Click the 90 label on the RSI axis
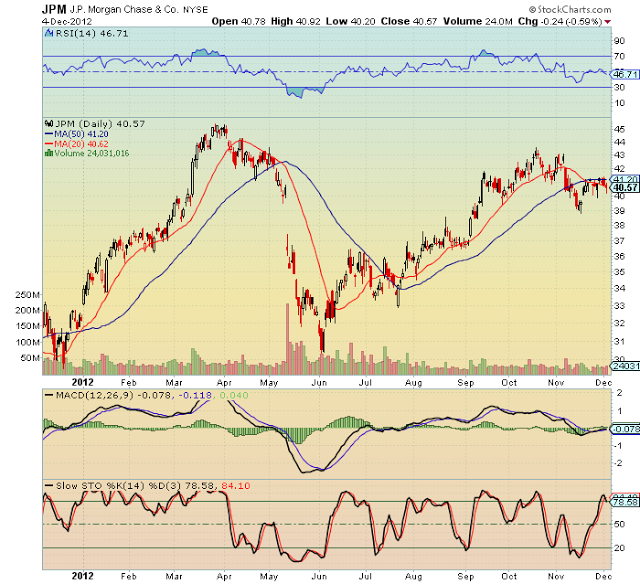 pos(619,41)
